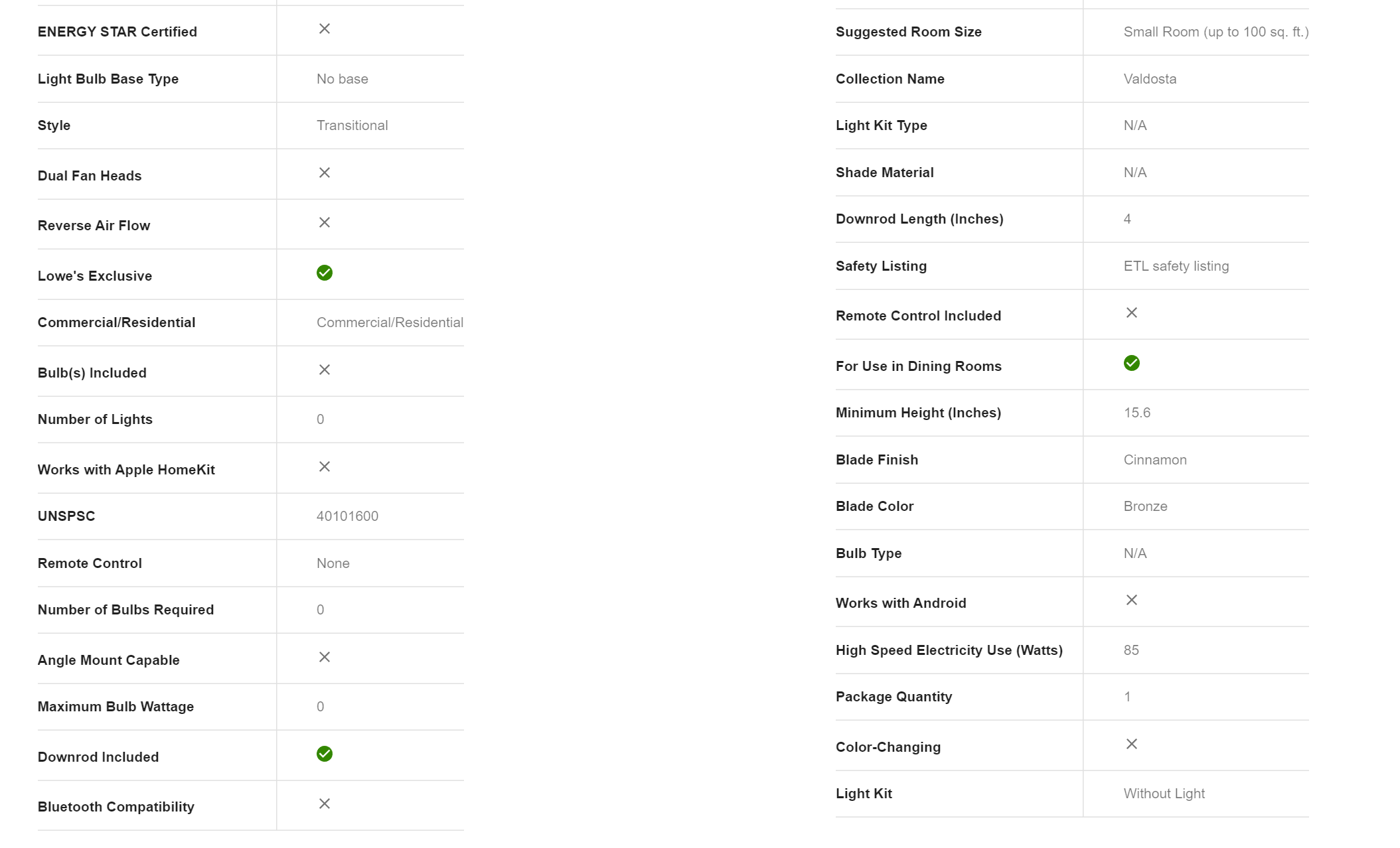
Task: Click the X icon for Works with Android
Action: click(x=1132, y=600)
